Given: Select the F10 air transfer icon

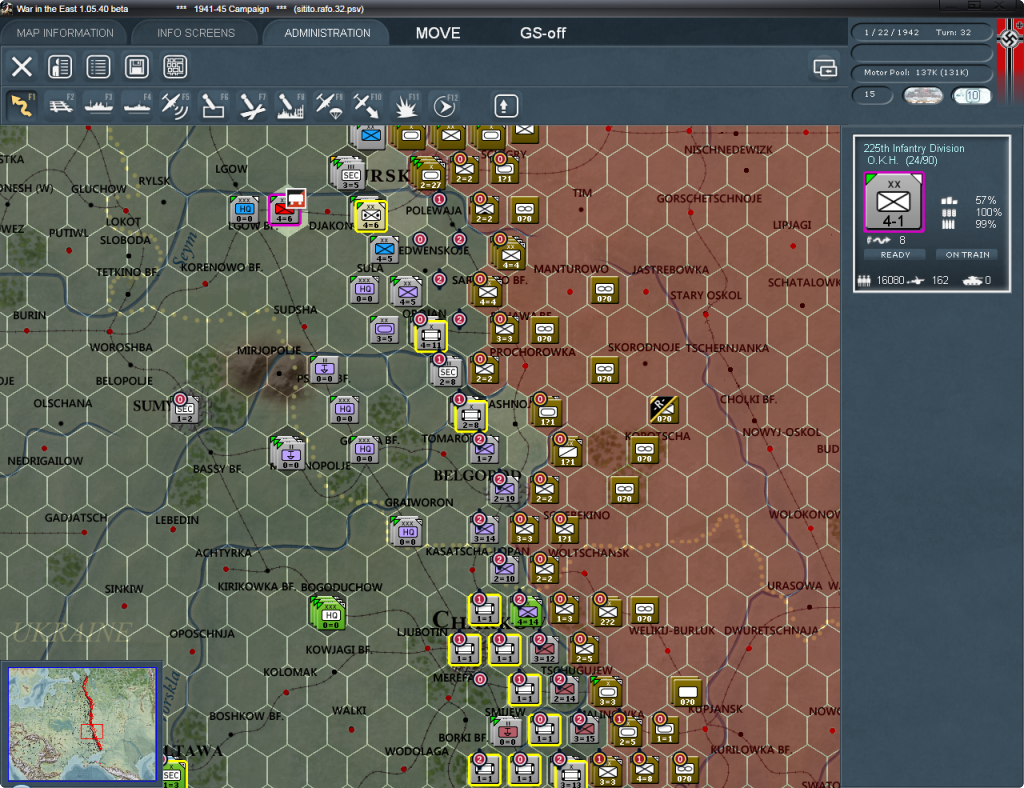Looking at the screenshot, I should (367, 105).
